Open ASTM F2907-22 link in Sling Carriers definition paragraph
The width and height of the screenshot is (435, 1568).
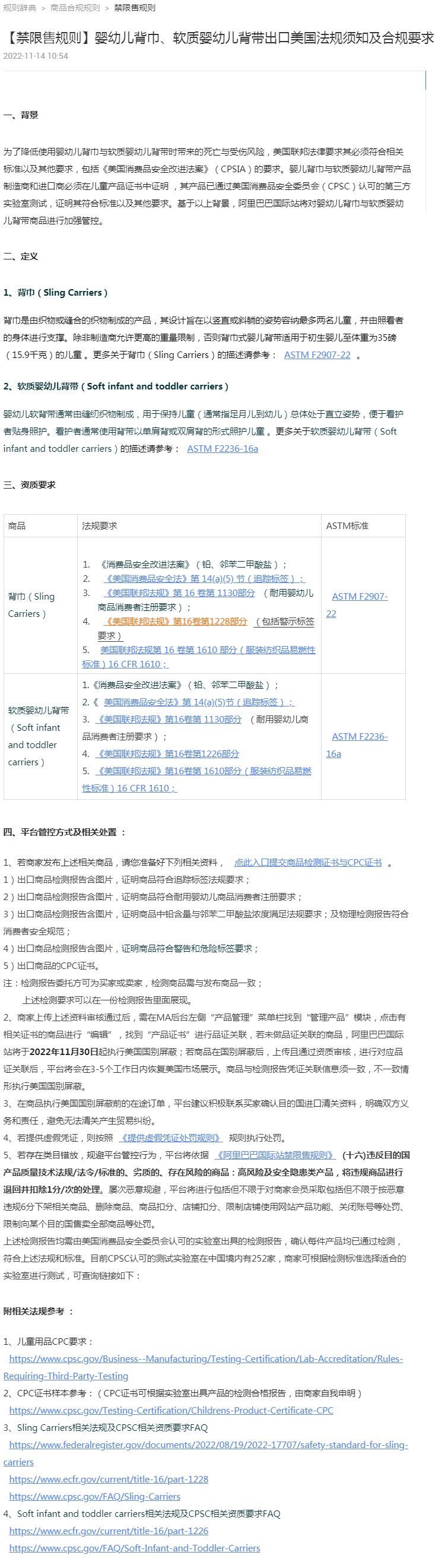pyautogui.click(x=317, y=355)
